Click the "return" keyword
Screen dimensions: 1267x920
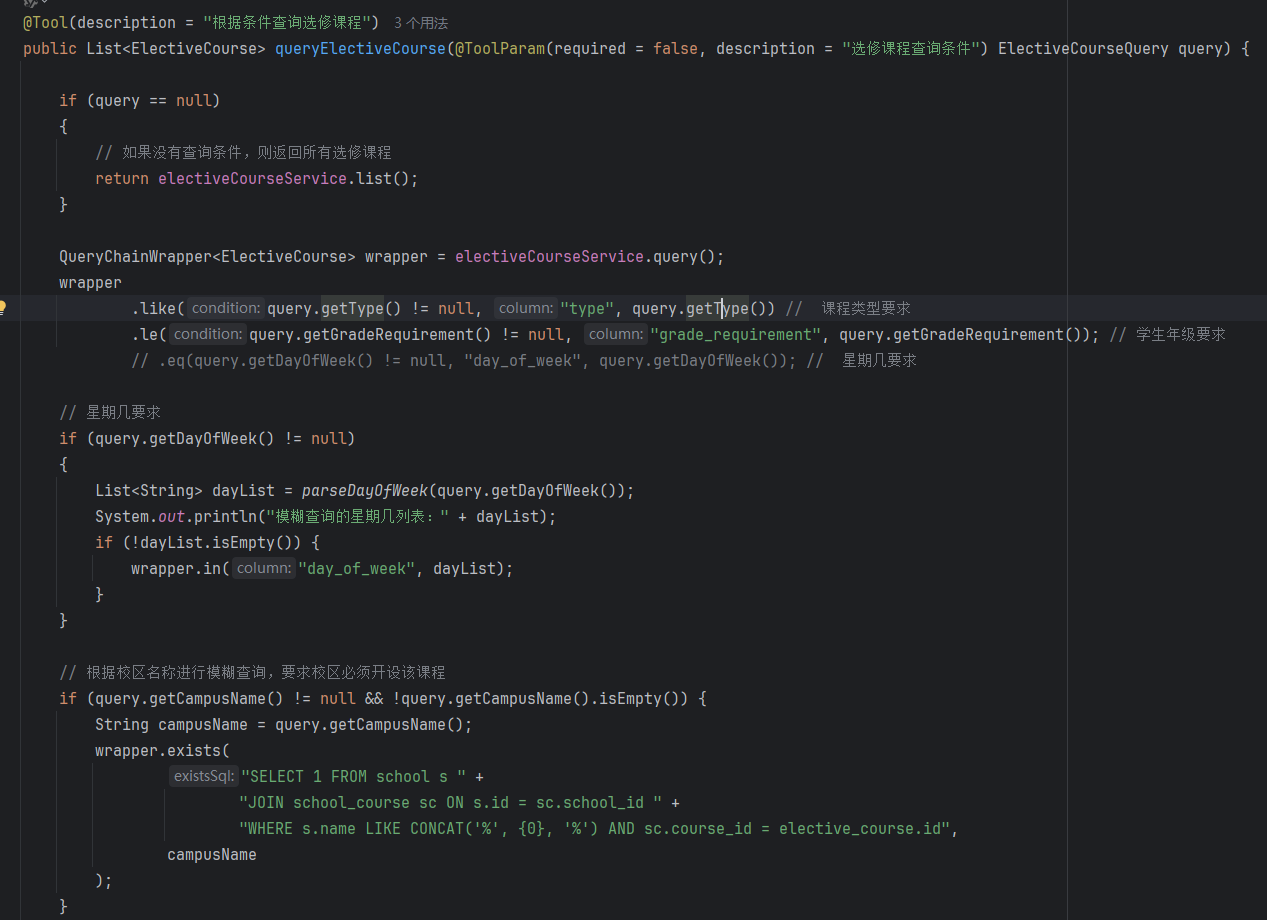pos(122,178)
